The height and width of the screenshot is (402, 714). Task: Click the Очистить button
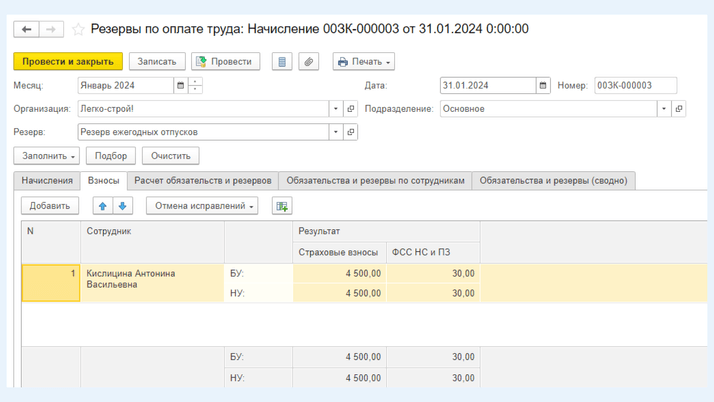point(171,156)
